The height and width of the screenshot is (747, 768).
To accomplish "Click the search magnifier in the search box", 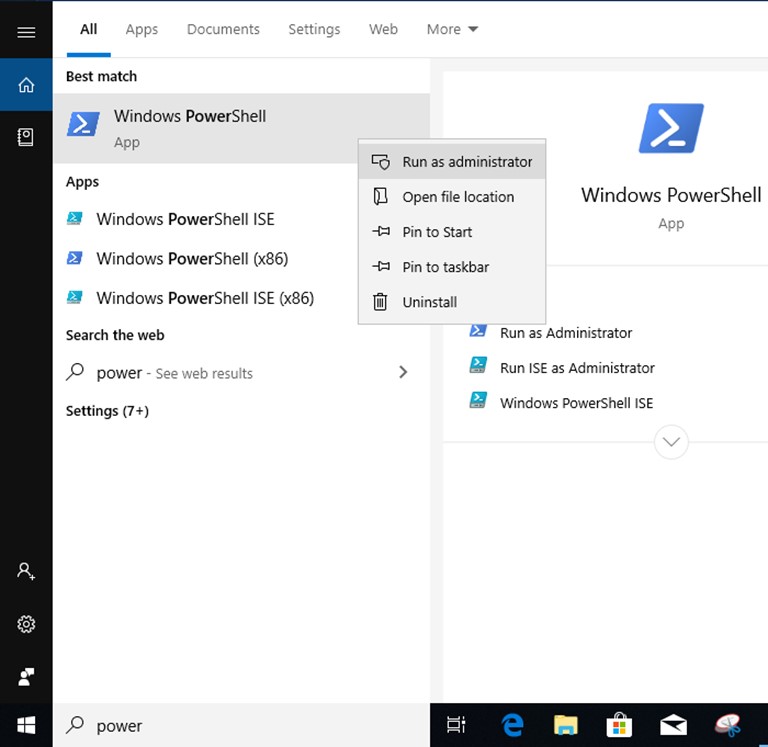I will tap(75, 725).
